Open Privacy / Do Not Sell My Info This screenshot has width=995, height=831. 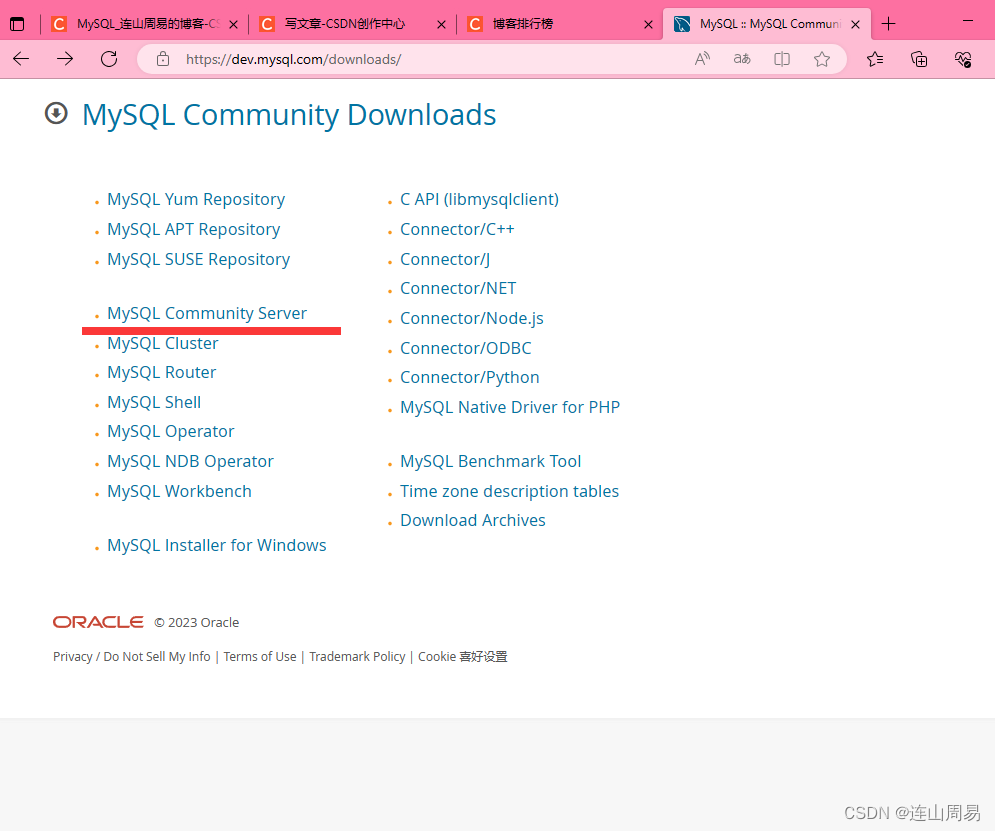click(x=131, y=657)
